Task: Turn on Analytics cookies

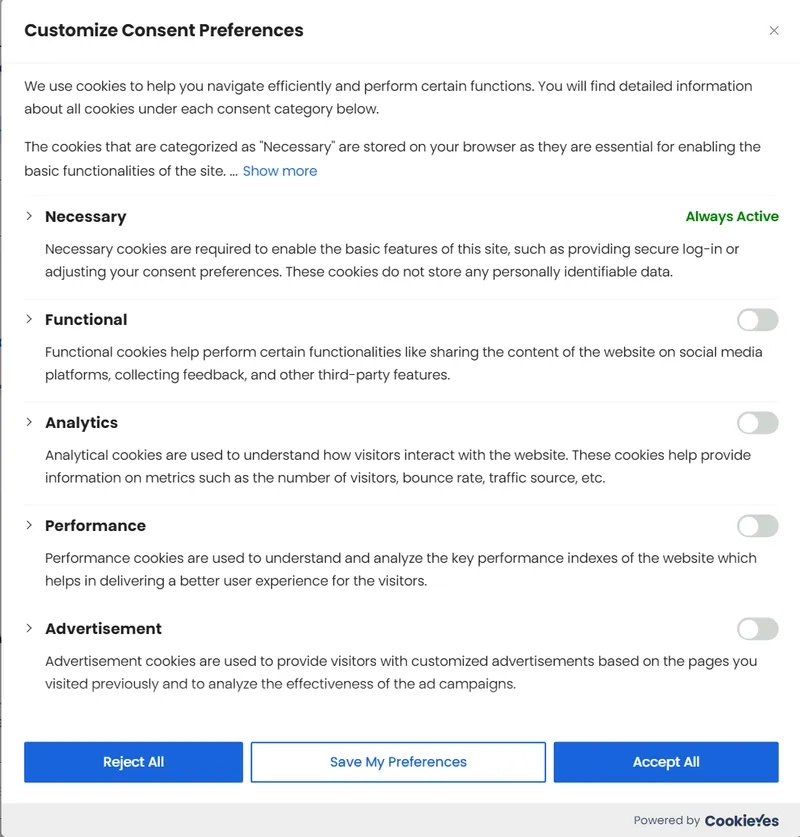Action: pyautogui.click(x=757, y=422)
